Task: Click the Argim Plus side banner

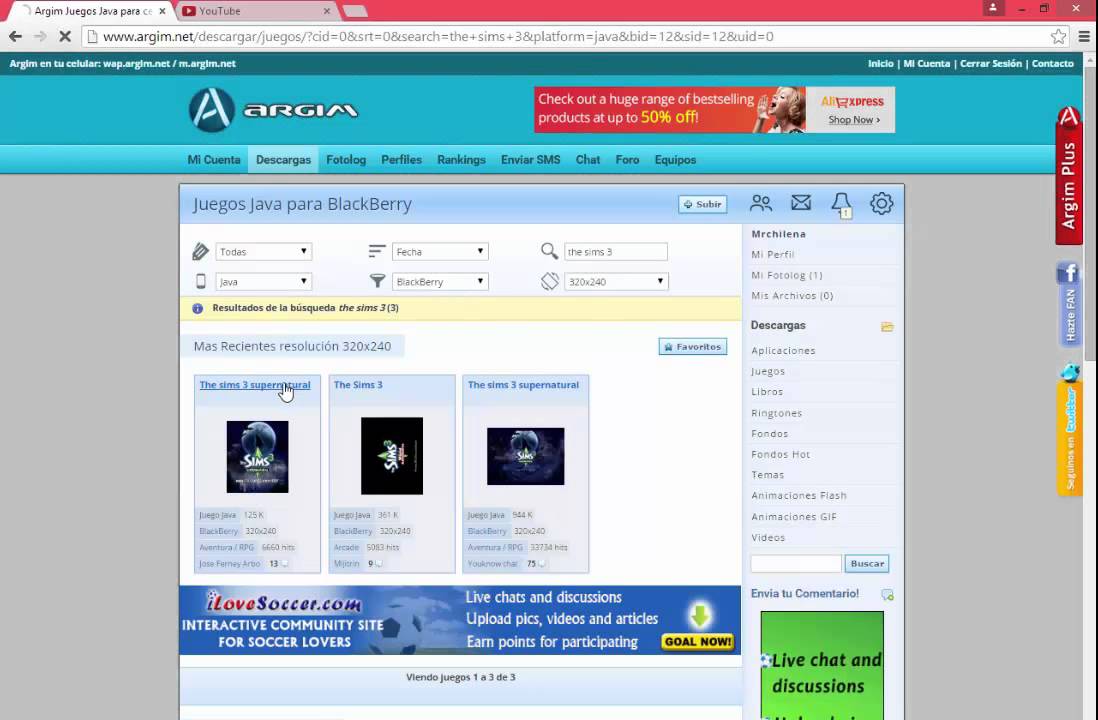Action: [x=1069, y=175]
